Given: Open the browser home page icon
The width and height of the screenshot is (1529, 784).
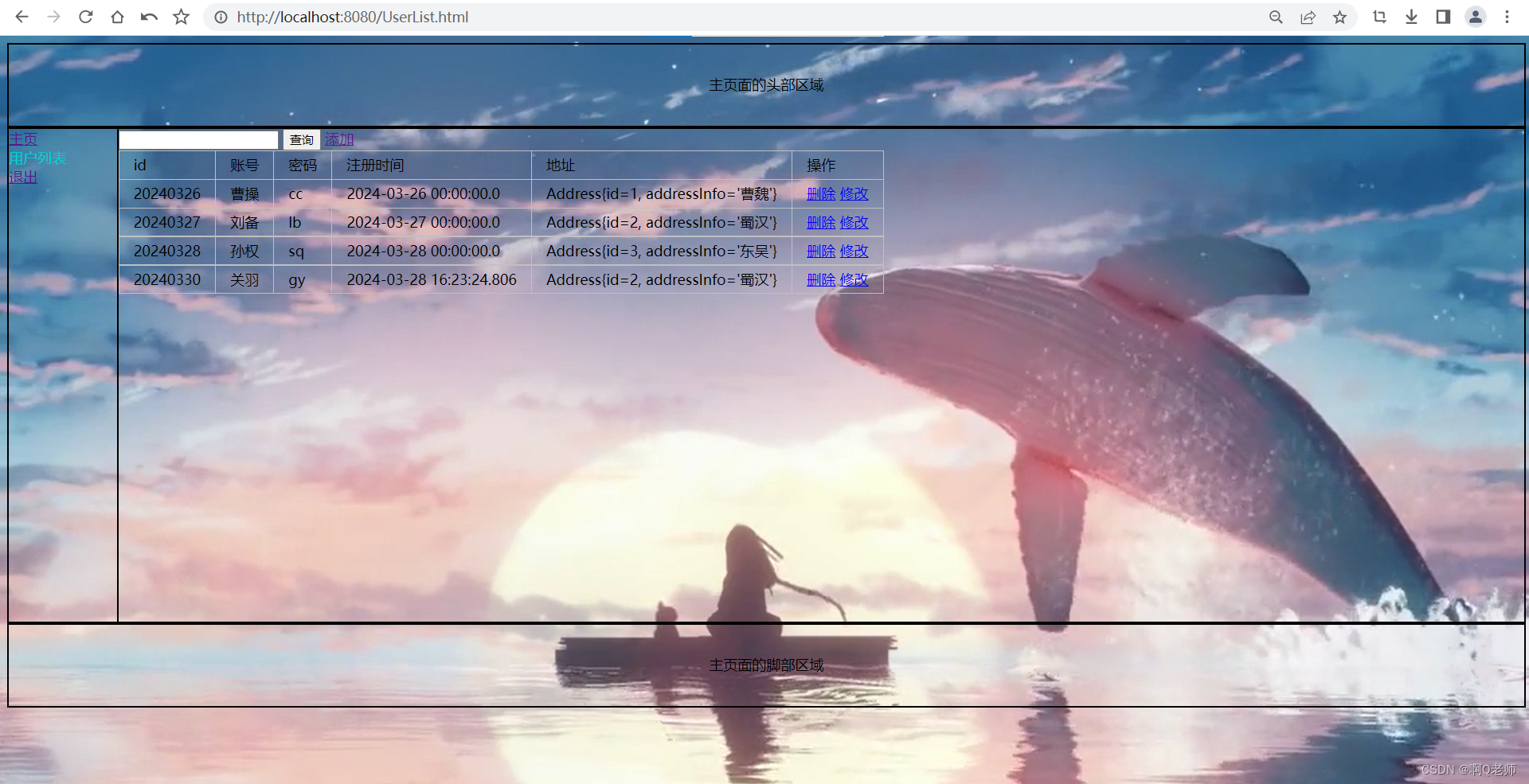Looking at the screenshot, I should (x=117, y=17).
